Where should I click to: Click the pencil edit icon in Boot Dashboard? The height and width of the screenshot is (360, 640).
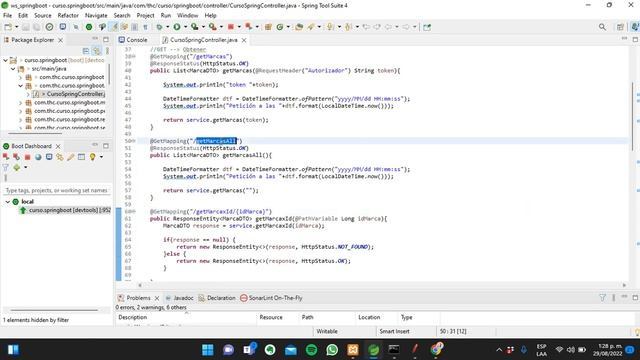(x=71, y=157)
